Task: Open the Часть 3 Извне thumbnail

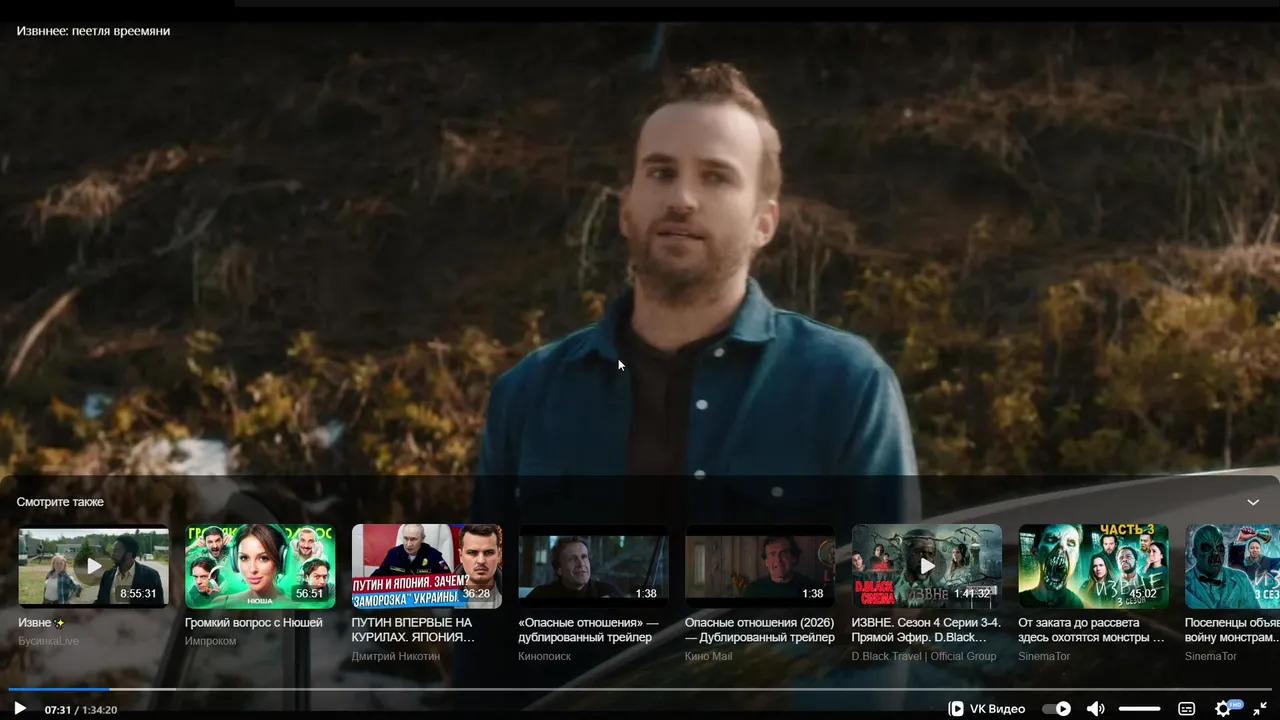Action: point(1094,567)
